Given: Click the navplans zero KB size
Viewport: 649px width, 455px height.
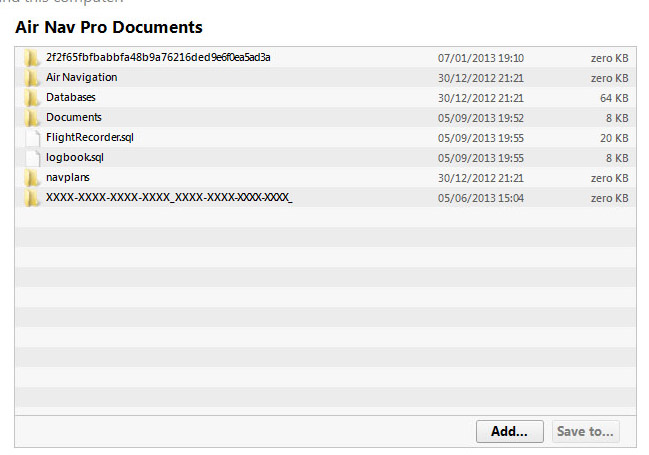Looking at the screenshot, I should [x=610, y=178].
